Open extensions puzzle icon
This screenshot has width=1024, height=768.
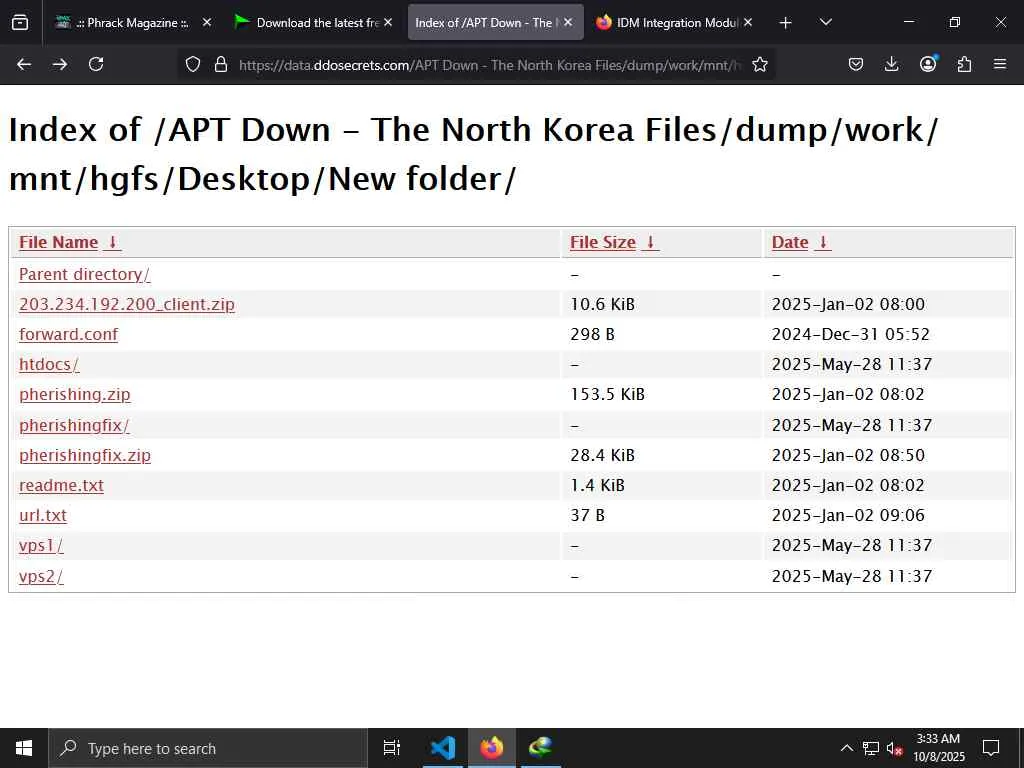[x=964, y=64]
